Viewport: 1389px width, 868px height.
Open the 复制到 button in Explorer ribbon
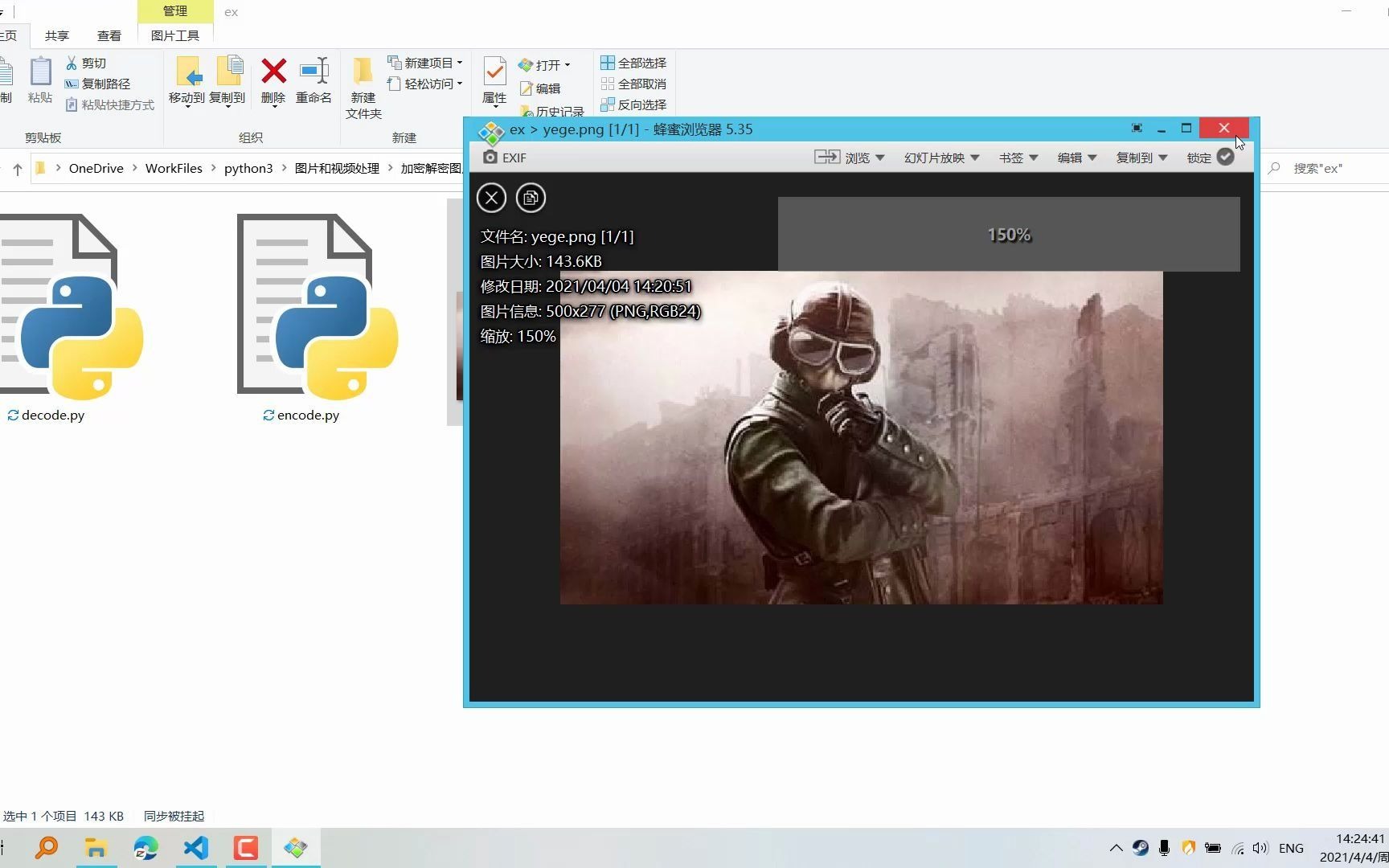[227, 81]
